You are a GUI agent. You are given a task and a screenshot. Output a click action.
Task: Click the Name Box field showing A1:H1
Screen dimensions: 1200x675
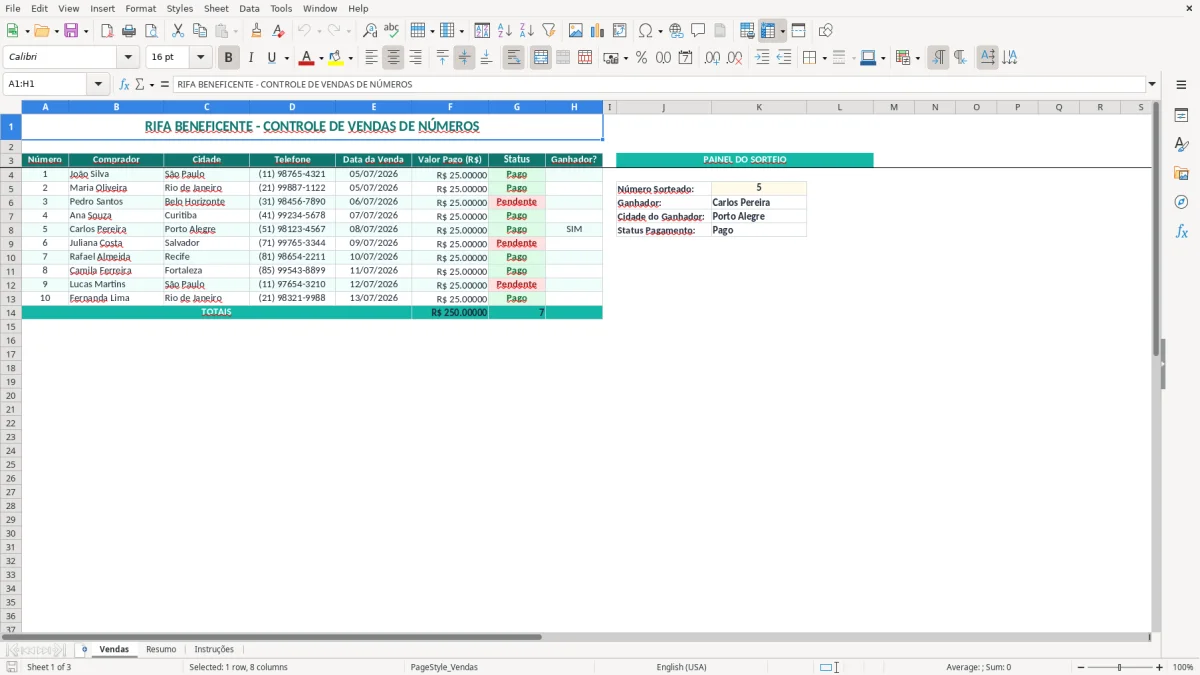point(46,85)
